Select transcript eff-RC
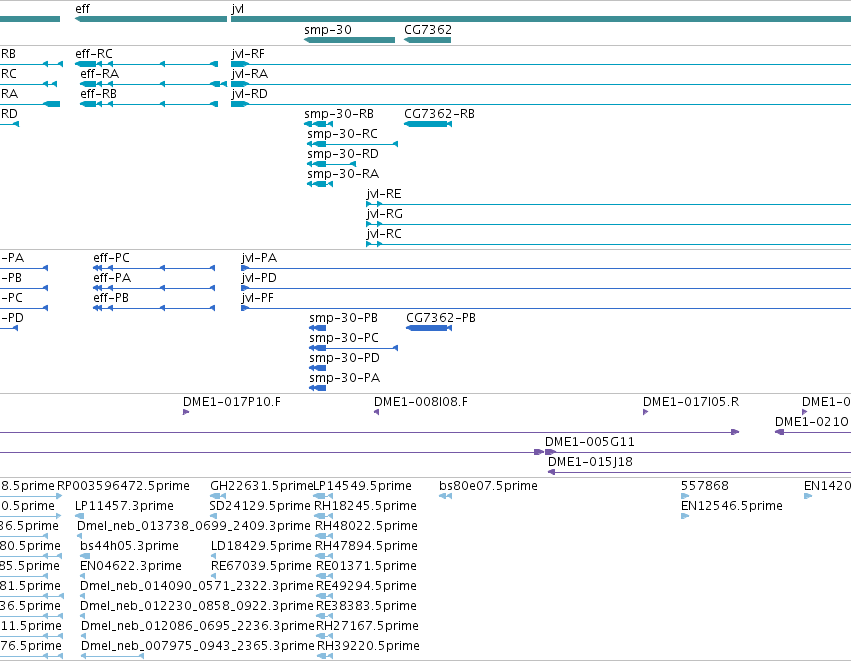 pyautogui.click(x=147, y=64)
